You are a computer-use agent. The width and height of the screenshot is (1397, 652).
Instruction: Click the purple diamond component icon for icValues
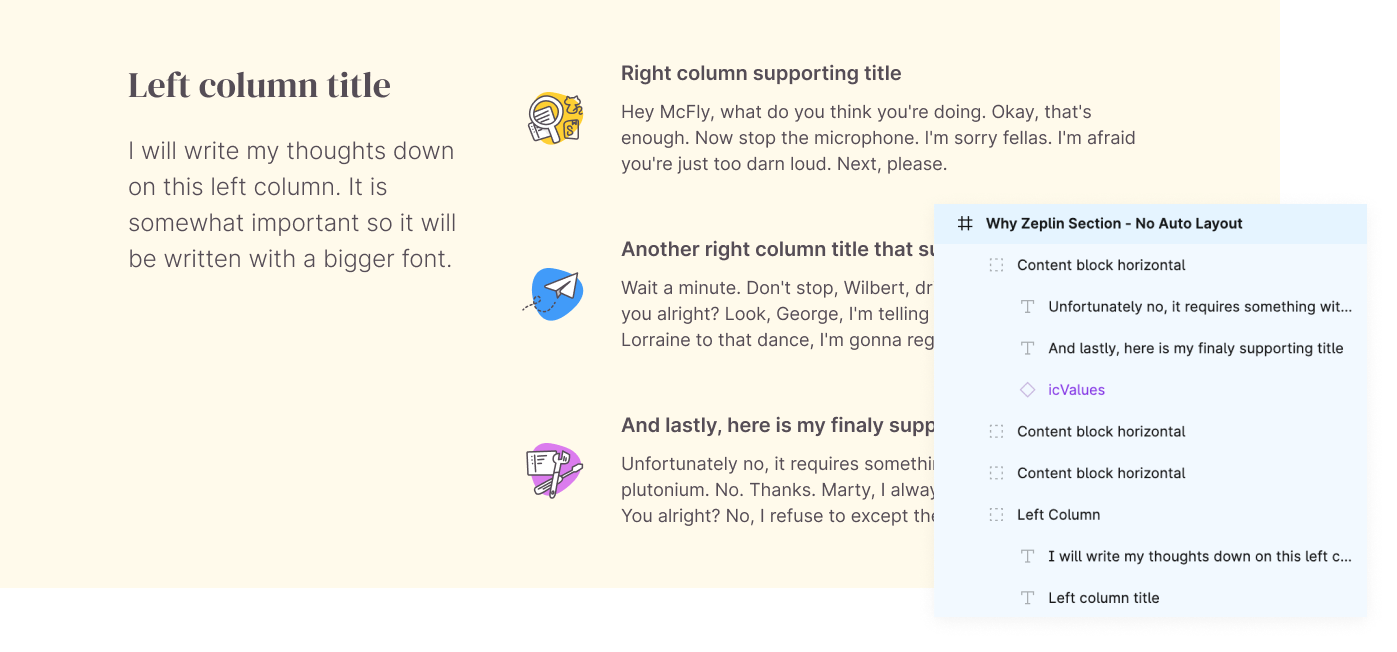[x=1027, y=389]
